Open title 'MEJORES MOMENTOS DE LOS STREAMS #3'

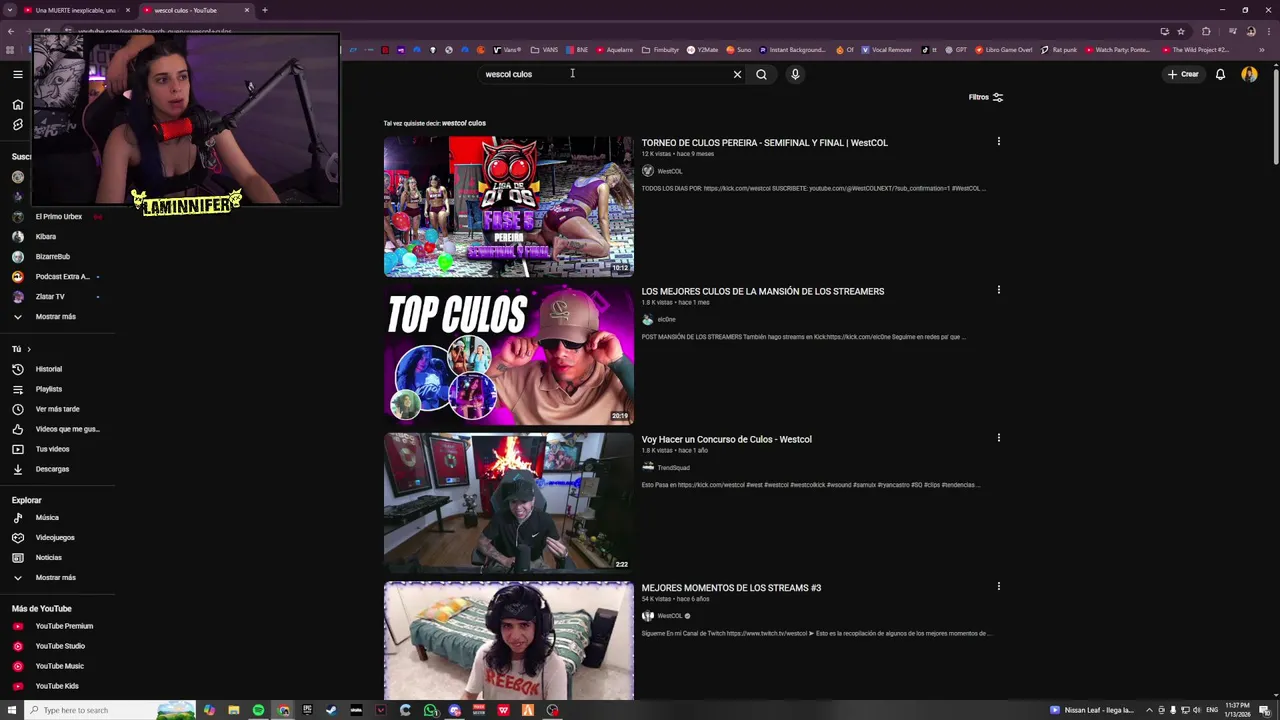[731, 588]
